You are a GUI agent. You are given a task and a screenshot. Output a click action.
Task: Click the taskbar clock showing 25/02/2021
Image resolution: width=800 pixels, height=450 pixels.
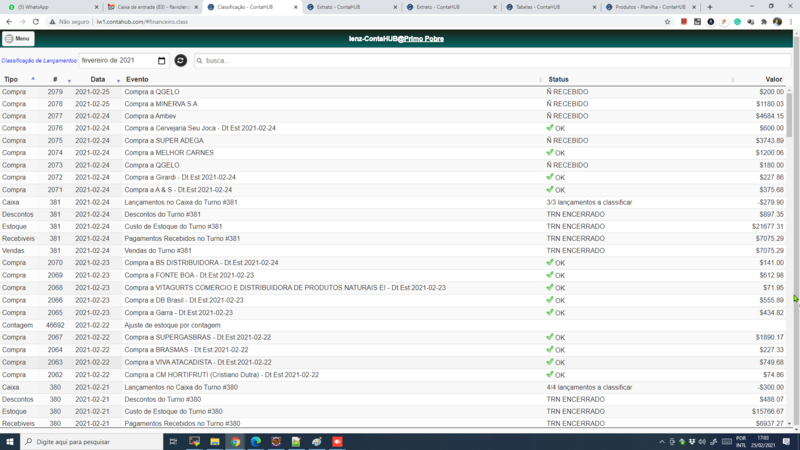763,442
